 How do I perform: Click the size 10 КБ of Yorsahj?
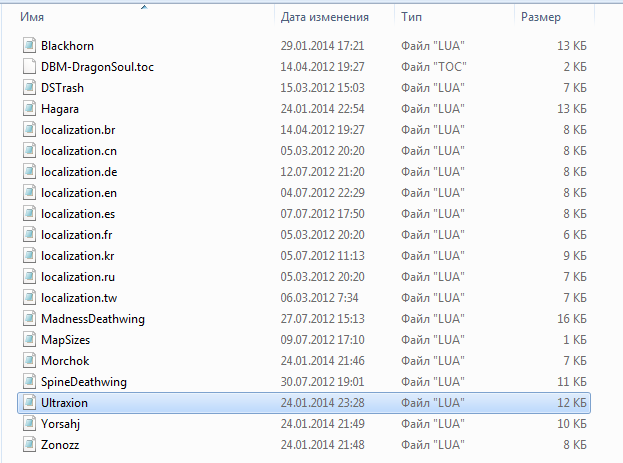tap(572, 424)
